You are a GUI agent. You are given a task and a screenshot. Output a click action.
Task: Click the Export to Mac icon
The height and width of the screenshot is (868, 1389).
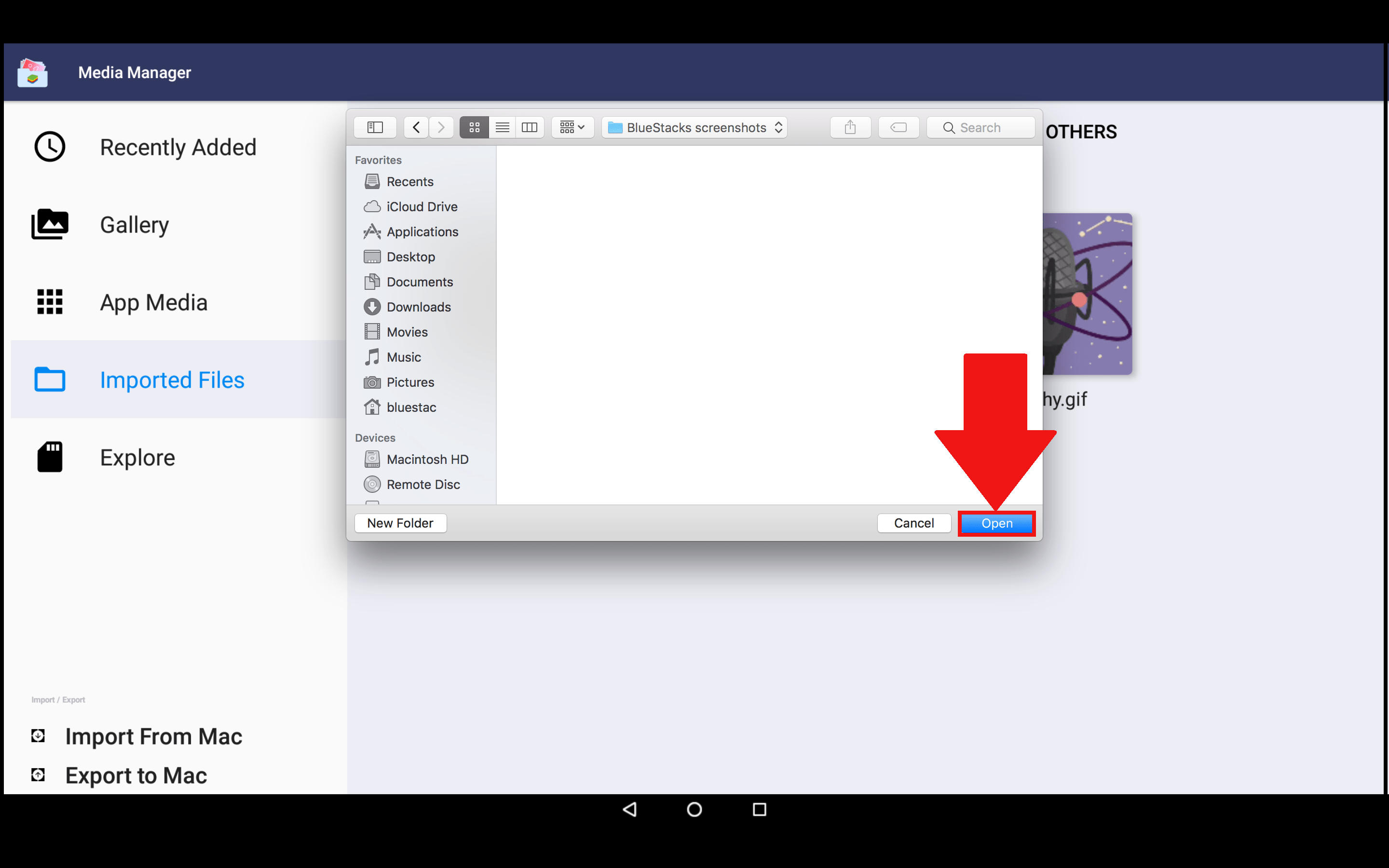pyautogui.click(x=38, y=774)
